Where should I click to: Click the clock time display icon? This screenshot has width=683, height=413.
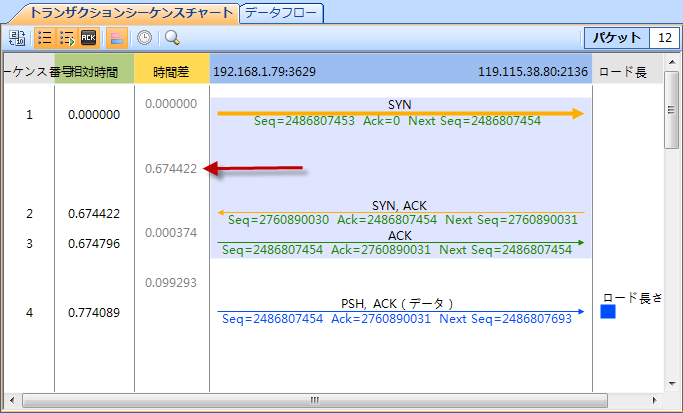(145, 38)
